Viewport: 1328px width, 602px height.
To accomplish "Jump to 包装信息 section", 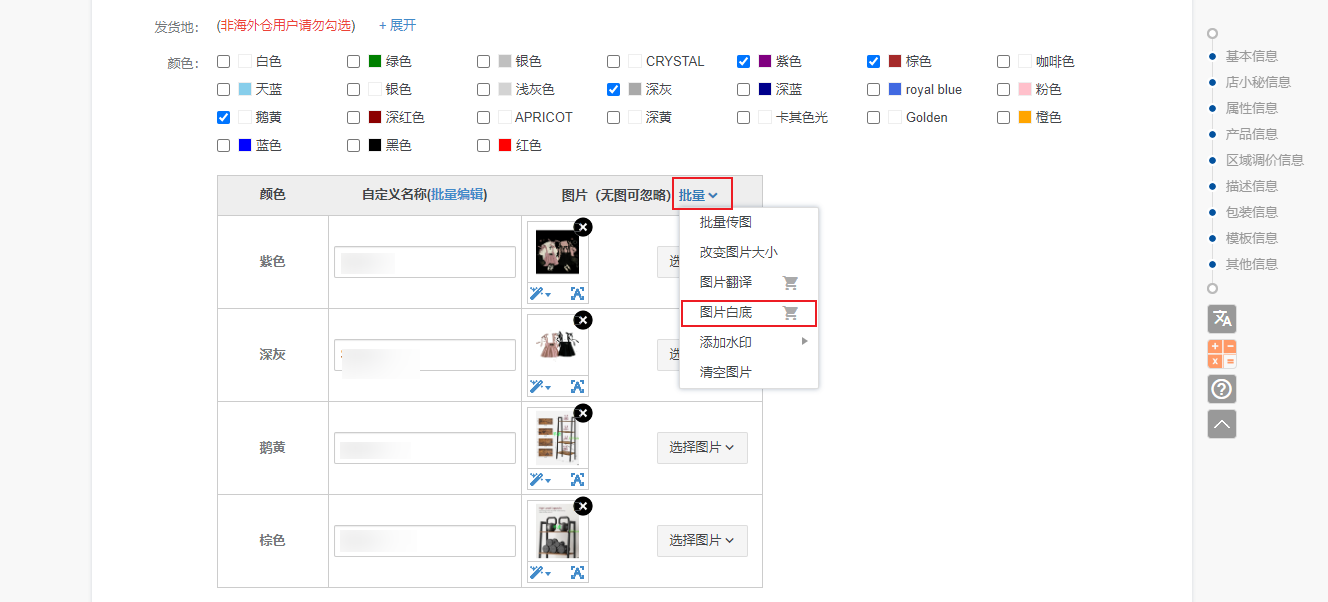I will (1251, 212).
